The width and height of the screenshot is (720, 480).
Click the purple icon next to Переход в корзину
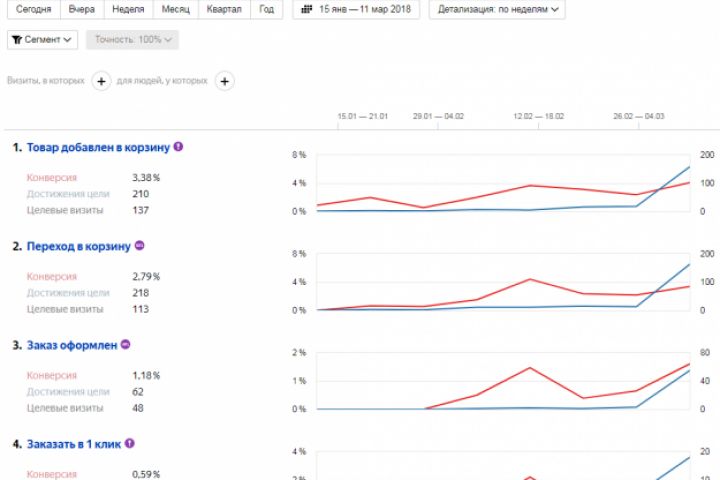coord(140,245)
